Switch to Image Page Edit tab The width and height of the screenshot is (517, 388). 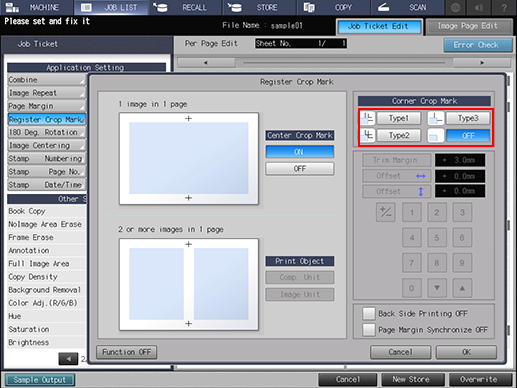[x=469, y=26]
